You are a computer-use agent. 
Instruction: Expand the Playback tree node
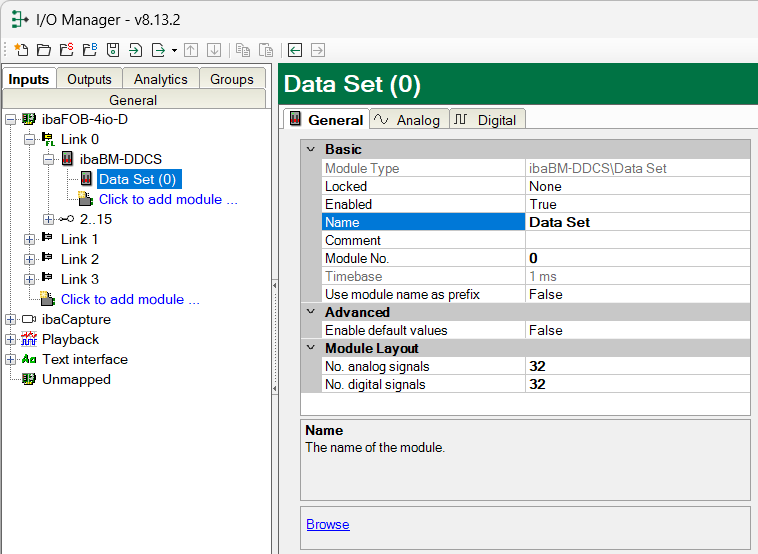pyautogui.click(x=11, y=339)
